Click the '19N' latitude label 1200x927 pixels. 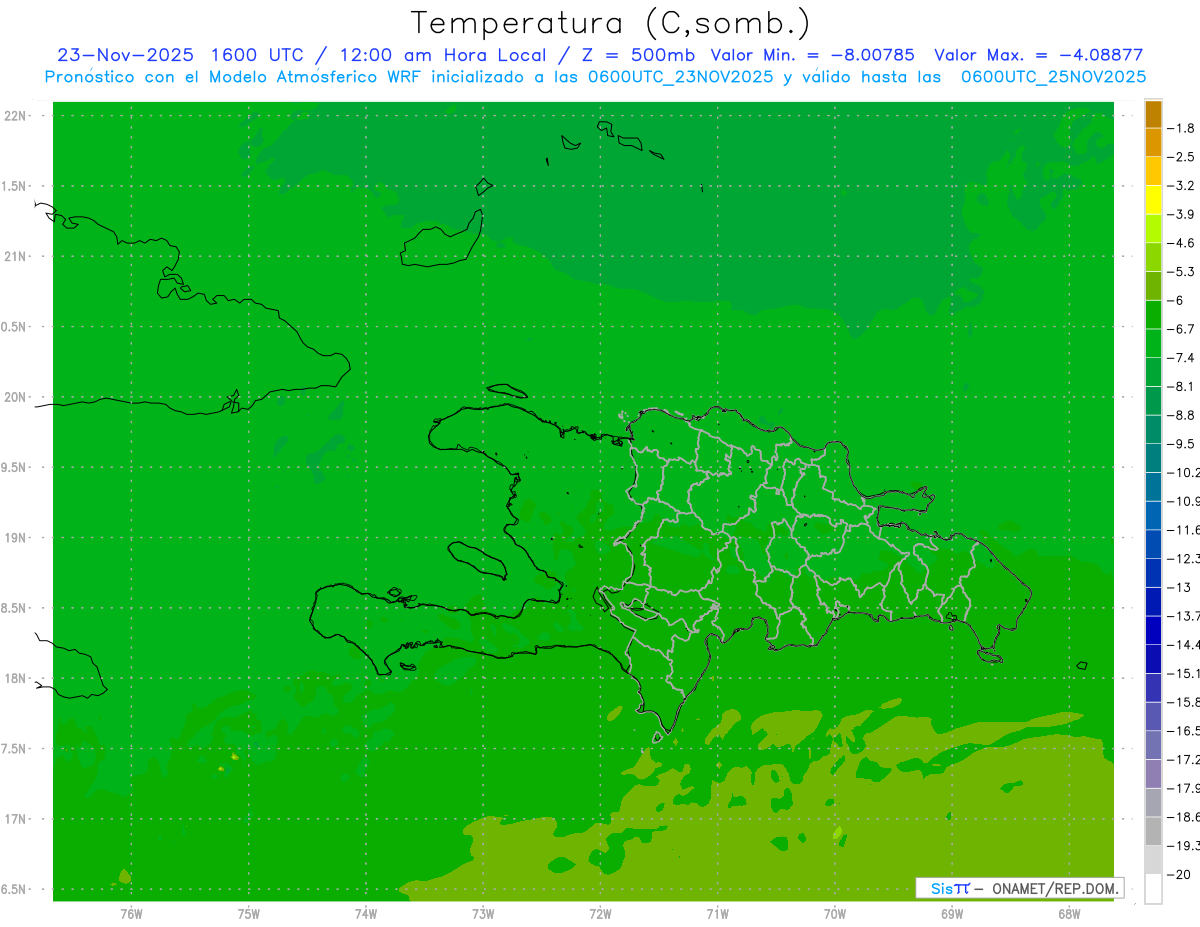click(17, 538)
